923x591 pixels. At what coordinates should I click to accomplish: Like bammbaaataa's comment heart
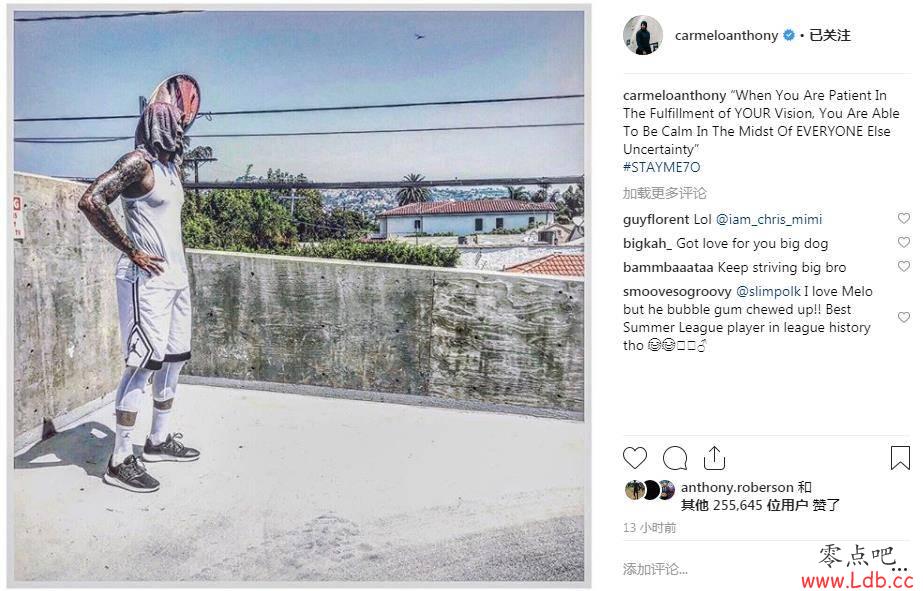[904, 266]
